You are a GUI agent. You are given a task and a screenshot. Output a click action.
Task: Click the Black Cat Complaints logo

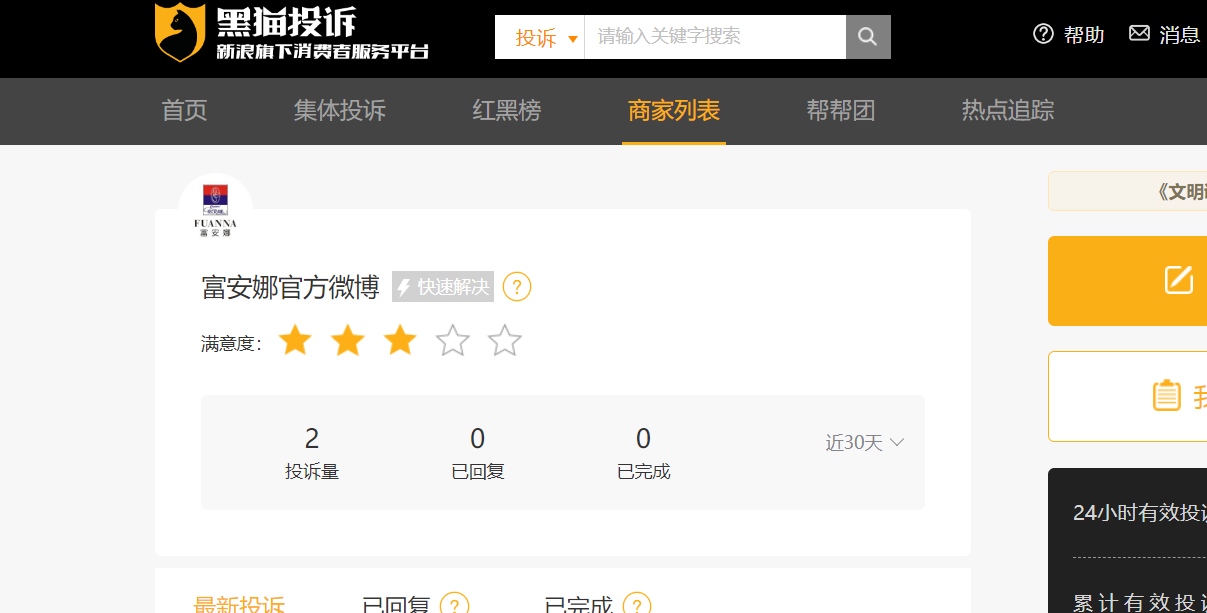(292, 32)
